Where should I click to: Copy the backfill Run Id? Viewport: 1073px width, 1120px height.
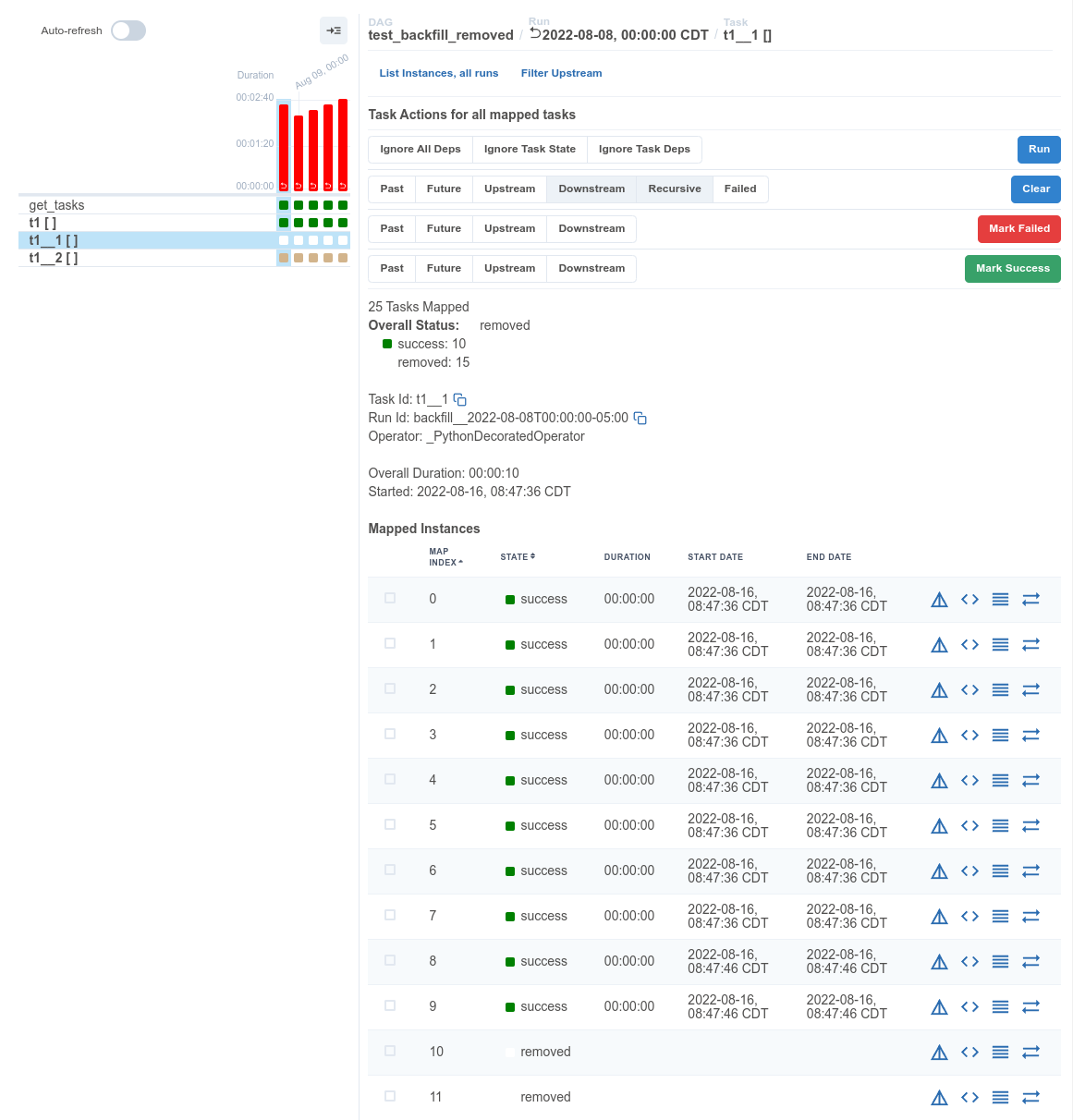pyautogui.click(x=640, y=418)
